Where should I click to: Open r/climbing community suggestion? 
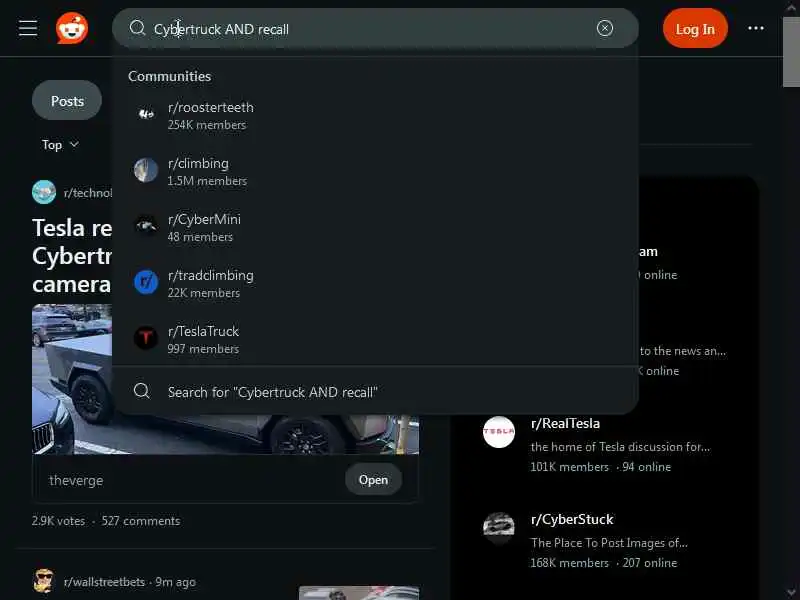375,171
